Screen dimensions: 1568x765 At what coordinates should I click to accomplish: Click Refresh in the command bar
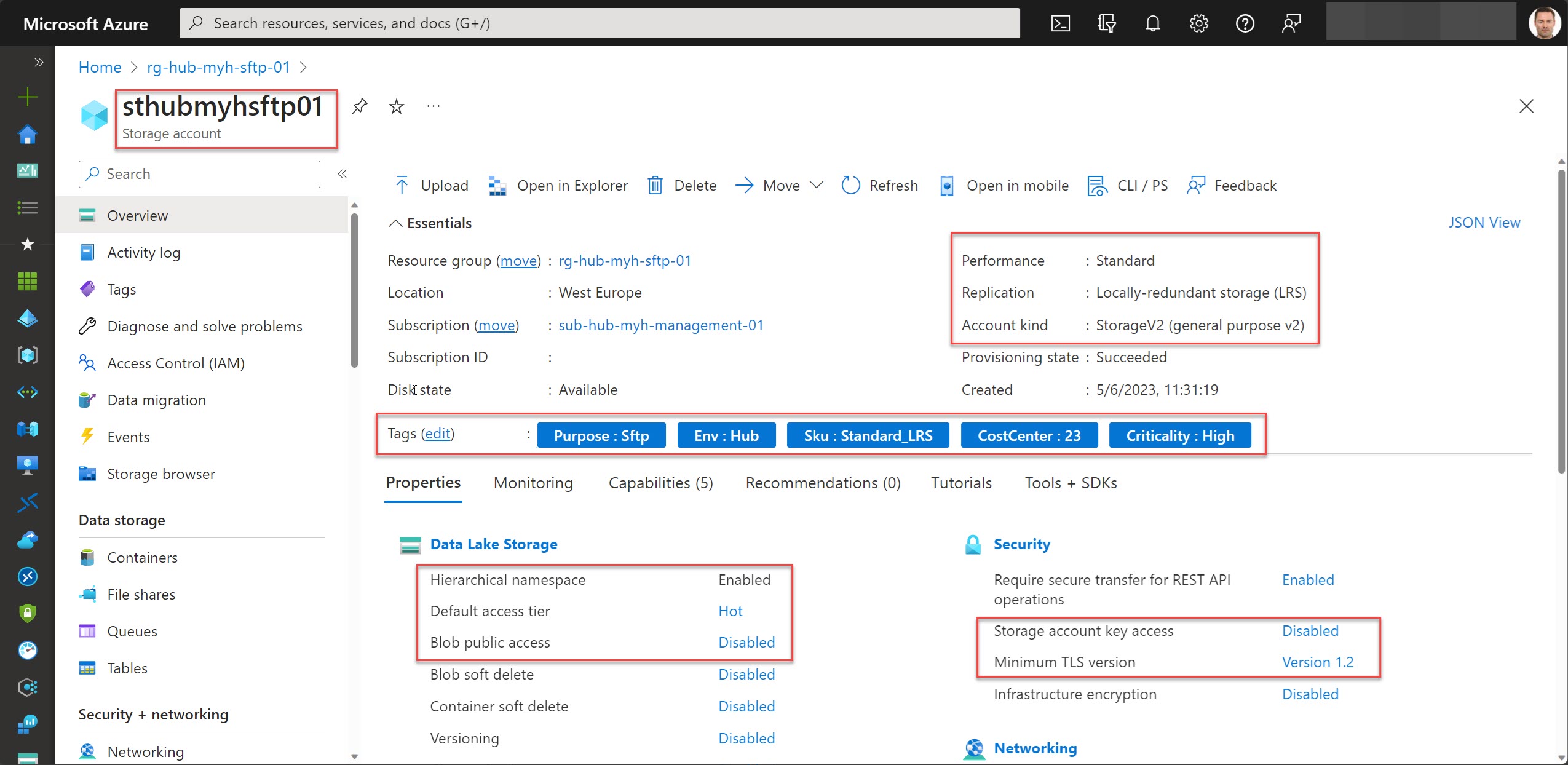[x=880, y=185]
